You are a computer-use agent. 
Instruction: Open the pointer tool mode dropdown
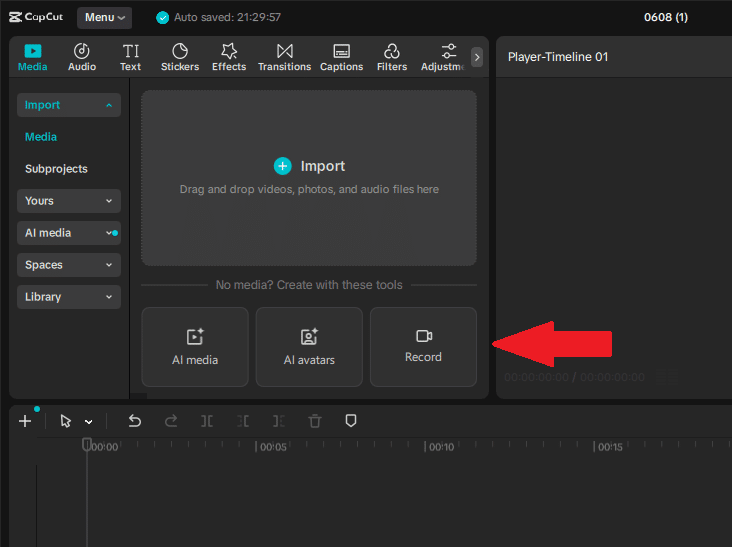tap(88, 422)
